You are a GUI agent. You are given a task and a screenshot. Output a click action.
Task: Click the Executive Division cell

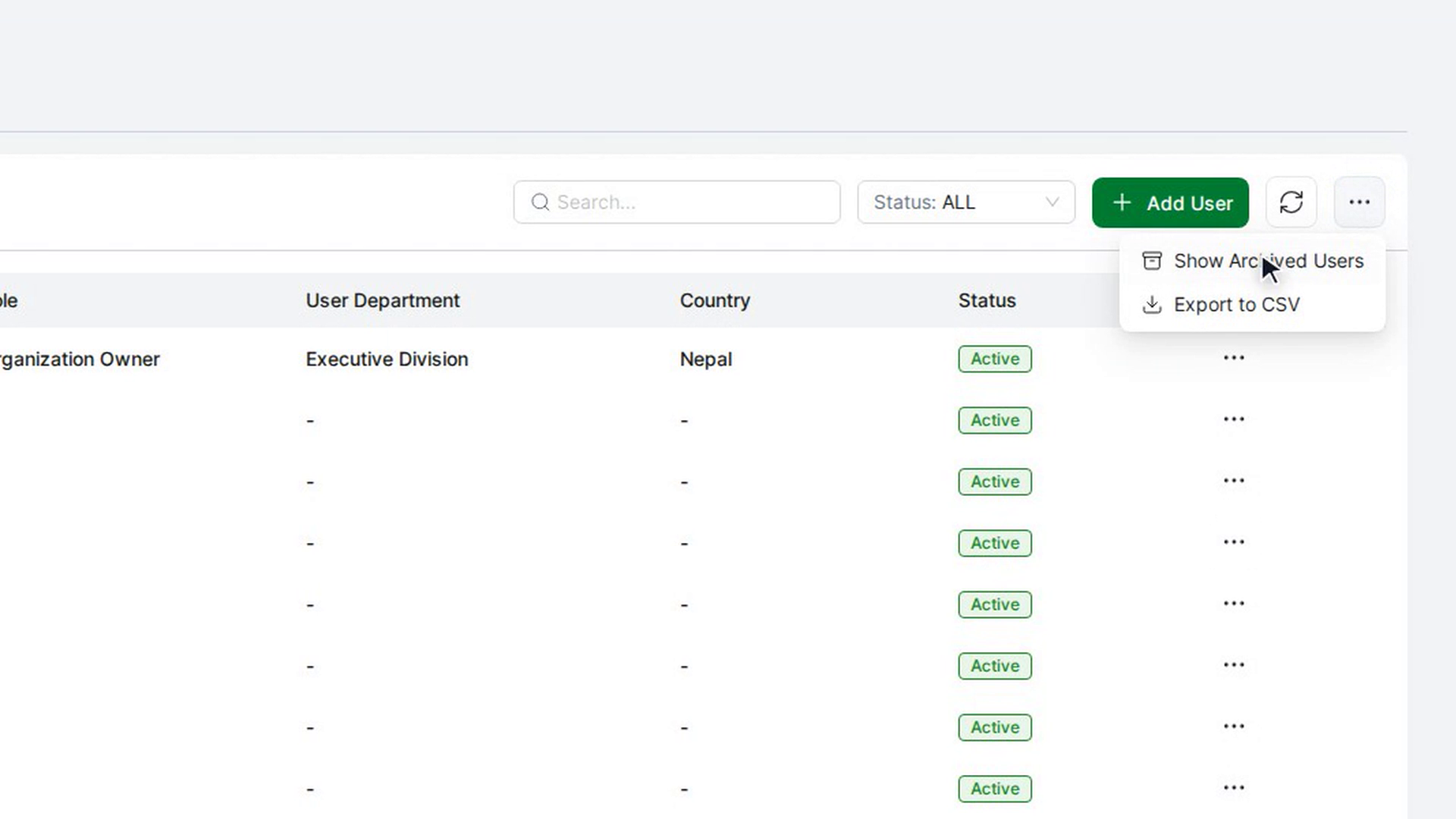coord(387,359)
